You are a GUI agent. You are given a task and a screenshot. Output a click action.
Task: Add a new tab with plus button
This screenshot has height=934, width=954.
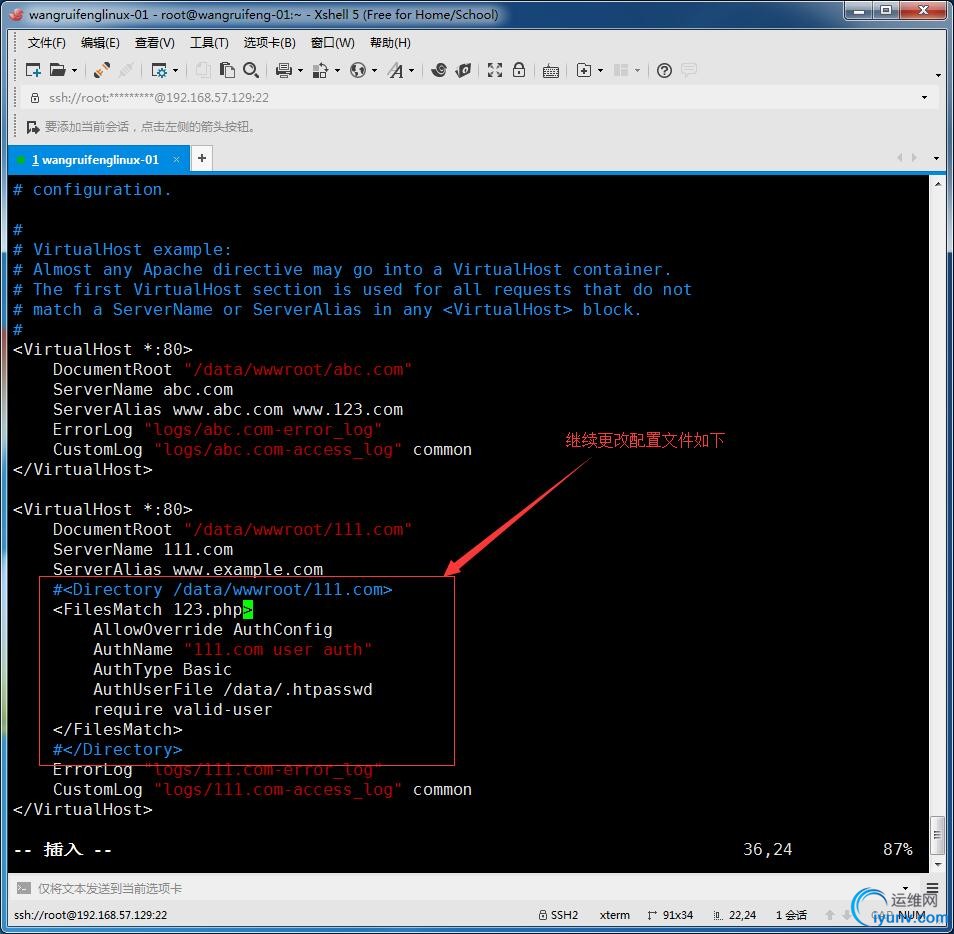point(201,159)
